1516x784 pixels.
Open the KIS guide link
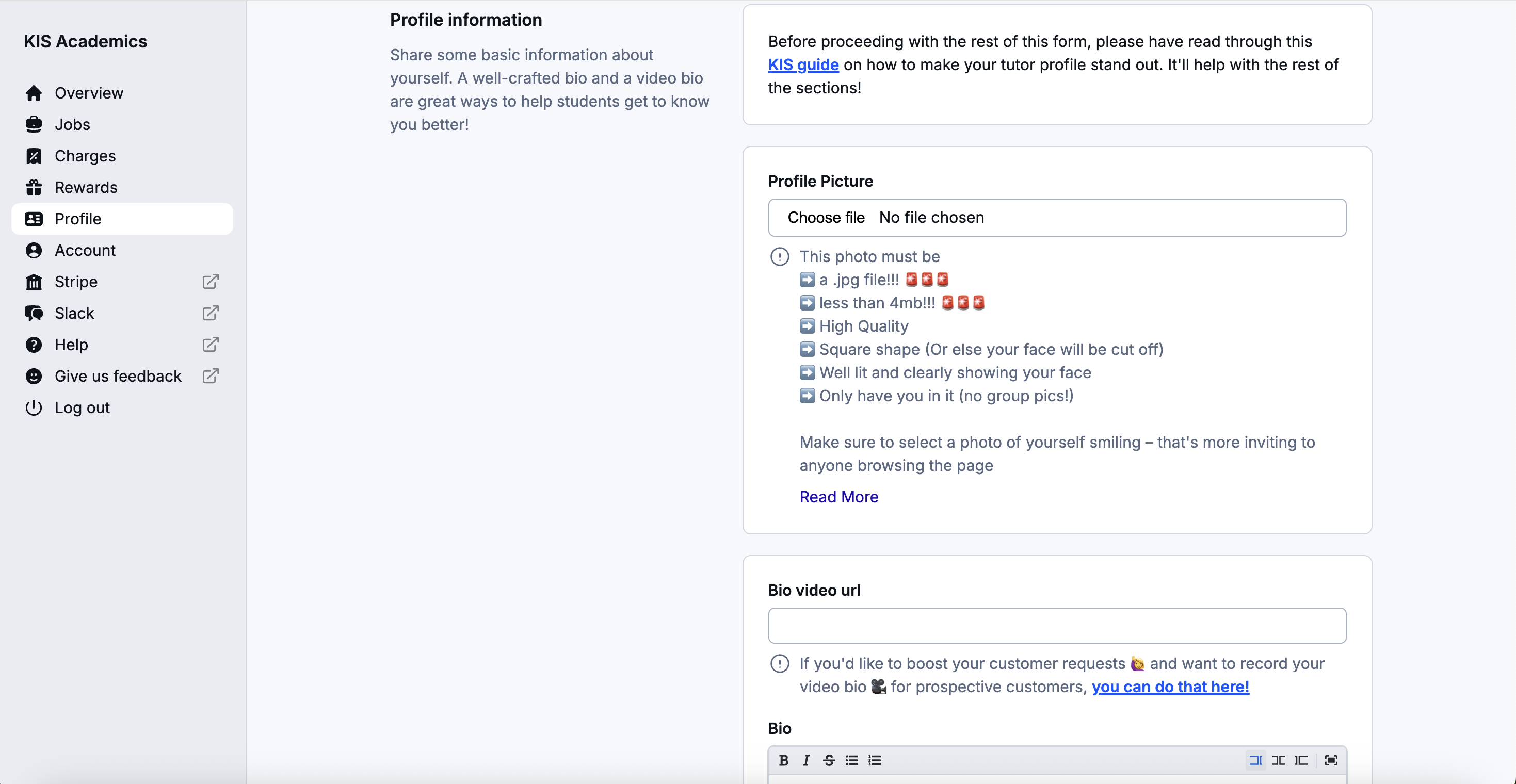click(x=803, y=64)
